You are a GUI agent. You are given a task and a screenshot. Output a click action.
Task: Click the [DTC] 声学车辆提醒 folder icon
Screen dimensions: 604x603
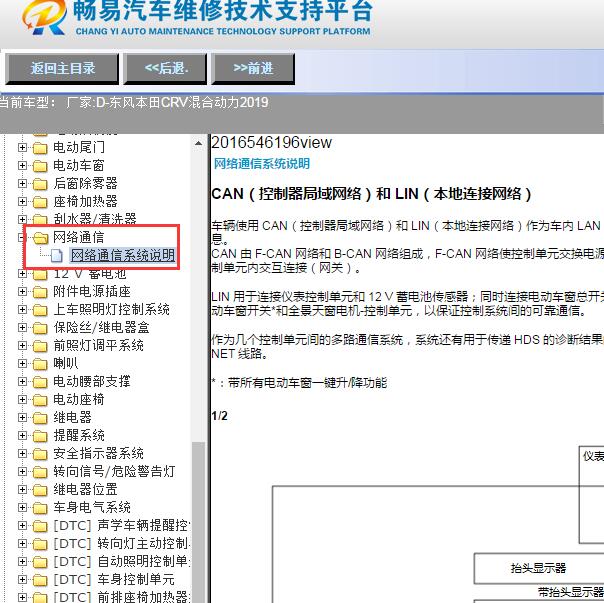40,526
